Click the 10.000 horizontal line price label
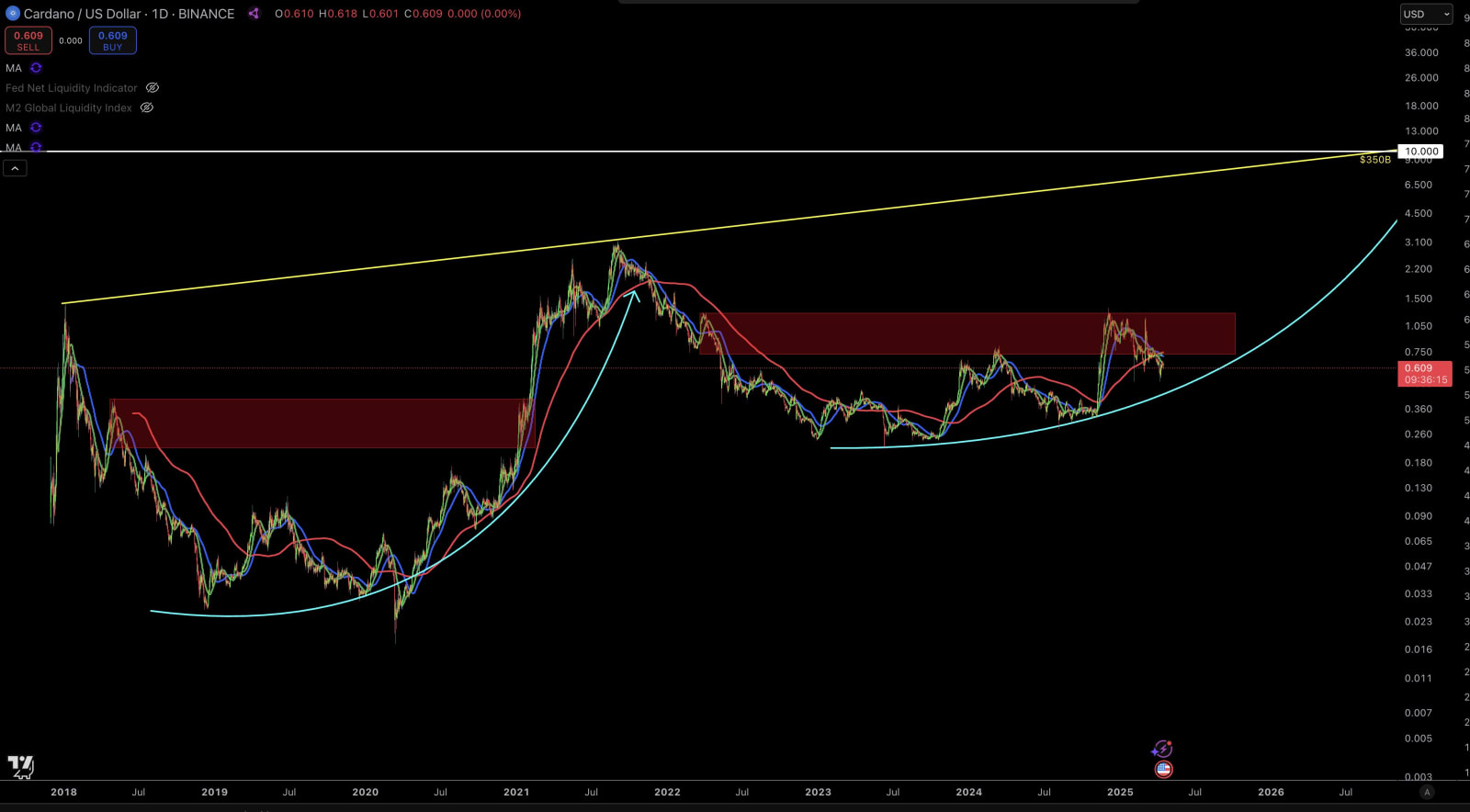Image resolution: width=1470 pixels, height=812 pixels. pos(1420,152)
